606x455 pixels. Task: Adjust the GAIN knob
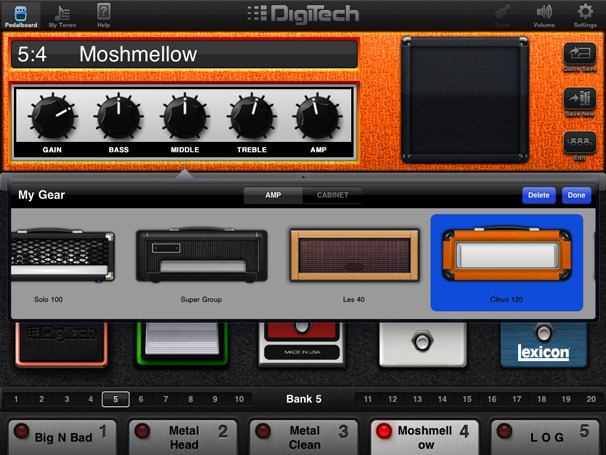point(53,116)
